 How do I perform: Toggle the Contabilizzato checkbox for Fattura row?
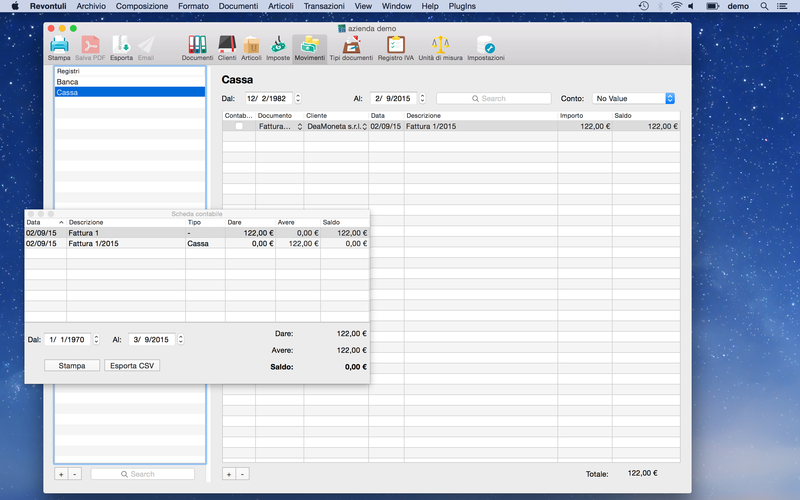pos(239,126)
